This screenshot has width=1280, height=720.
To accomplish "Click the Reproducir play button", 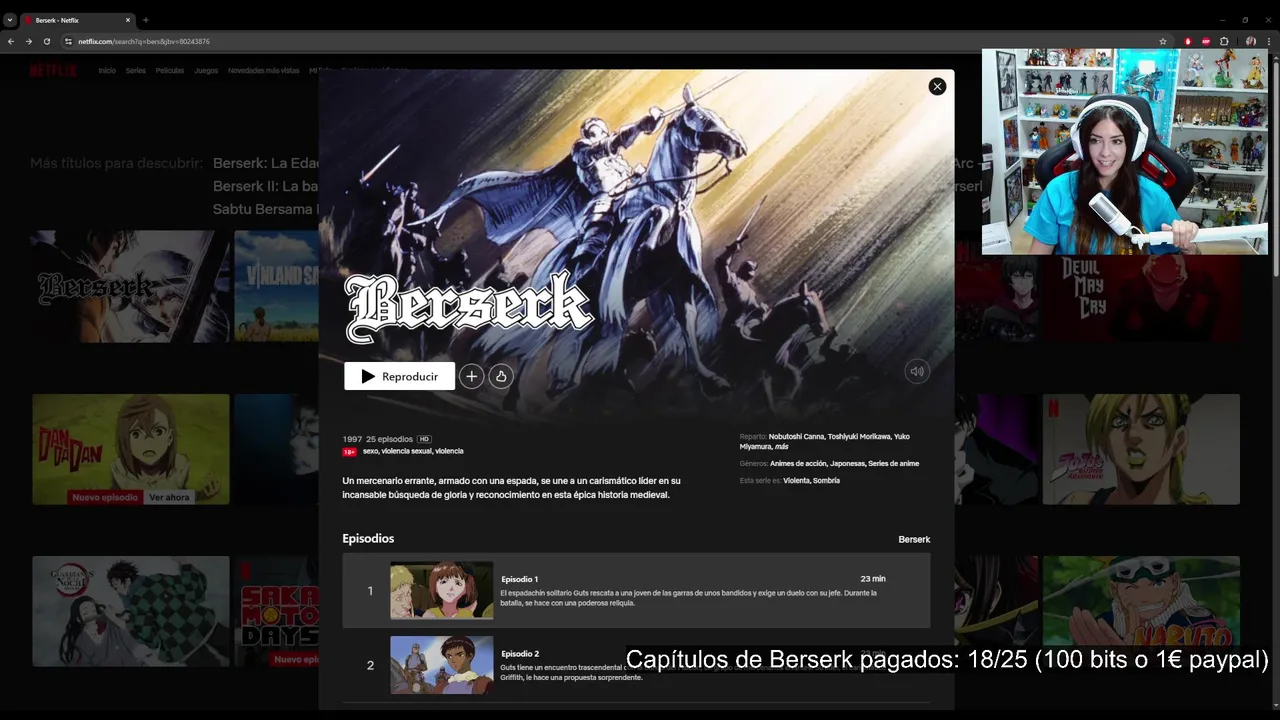I will 400,376.
